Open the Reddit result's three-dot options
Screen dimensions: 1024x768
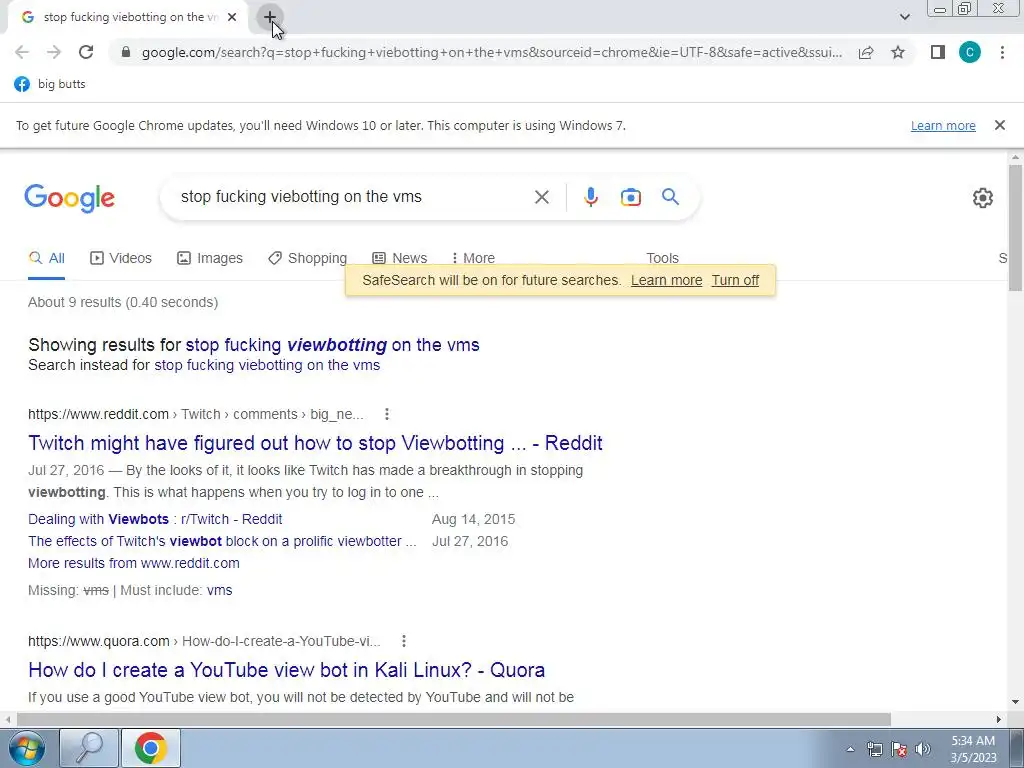click(x=387, y=414)
